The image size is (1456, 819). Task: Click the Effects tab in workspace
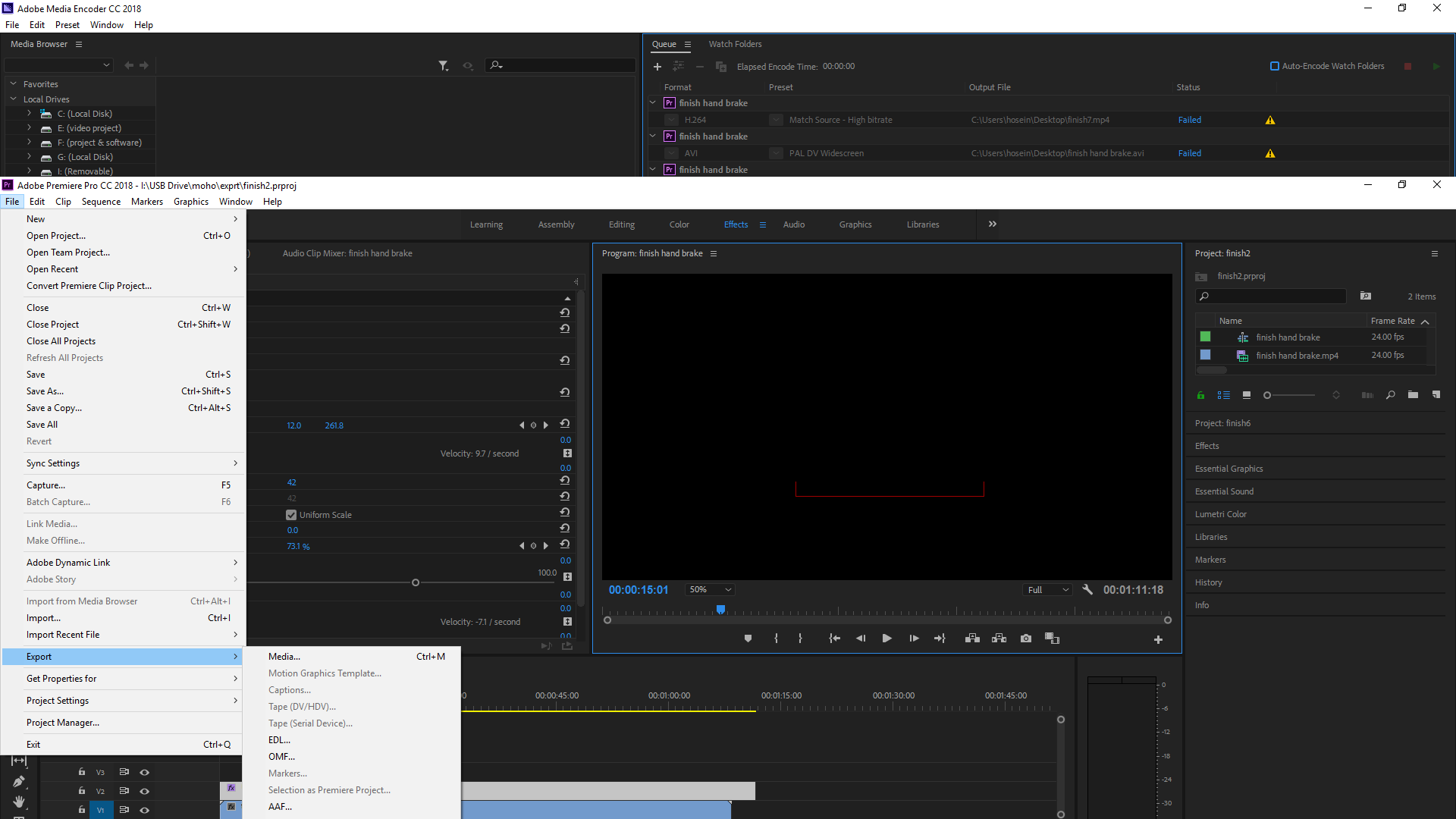[735, 224]
